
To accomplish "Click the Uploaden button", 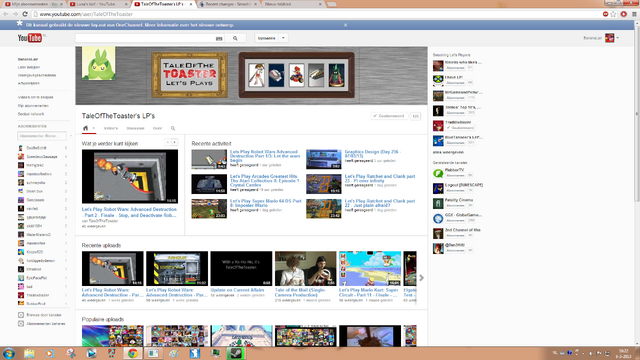I will pyautogui.click(x=267, y=38).
